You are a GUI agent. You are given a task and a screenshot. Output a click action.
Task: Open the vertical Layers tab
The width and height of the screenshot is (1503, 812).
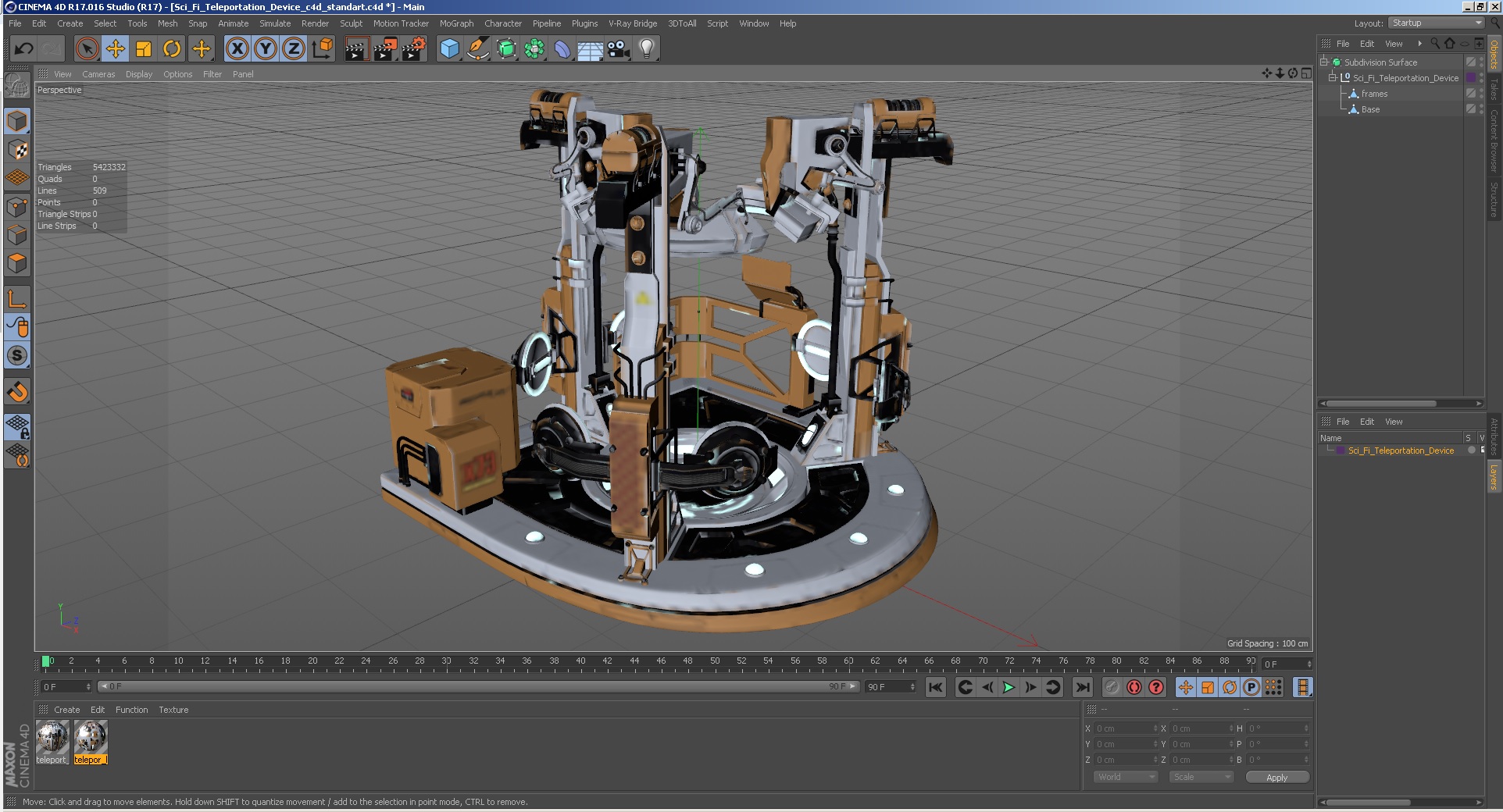1494,477
